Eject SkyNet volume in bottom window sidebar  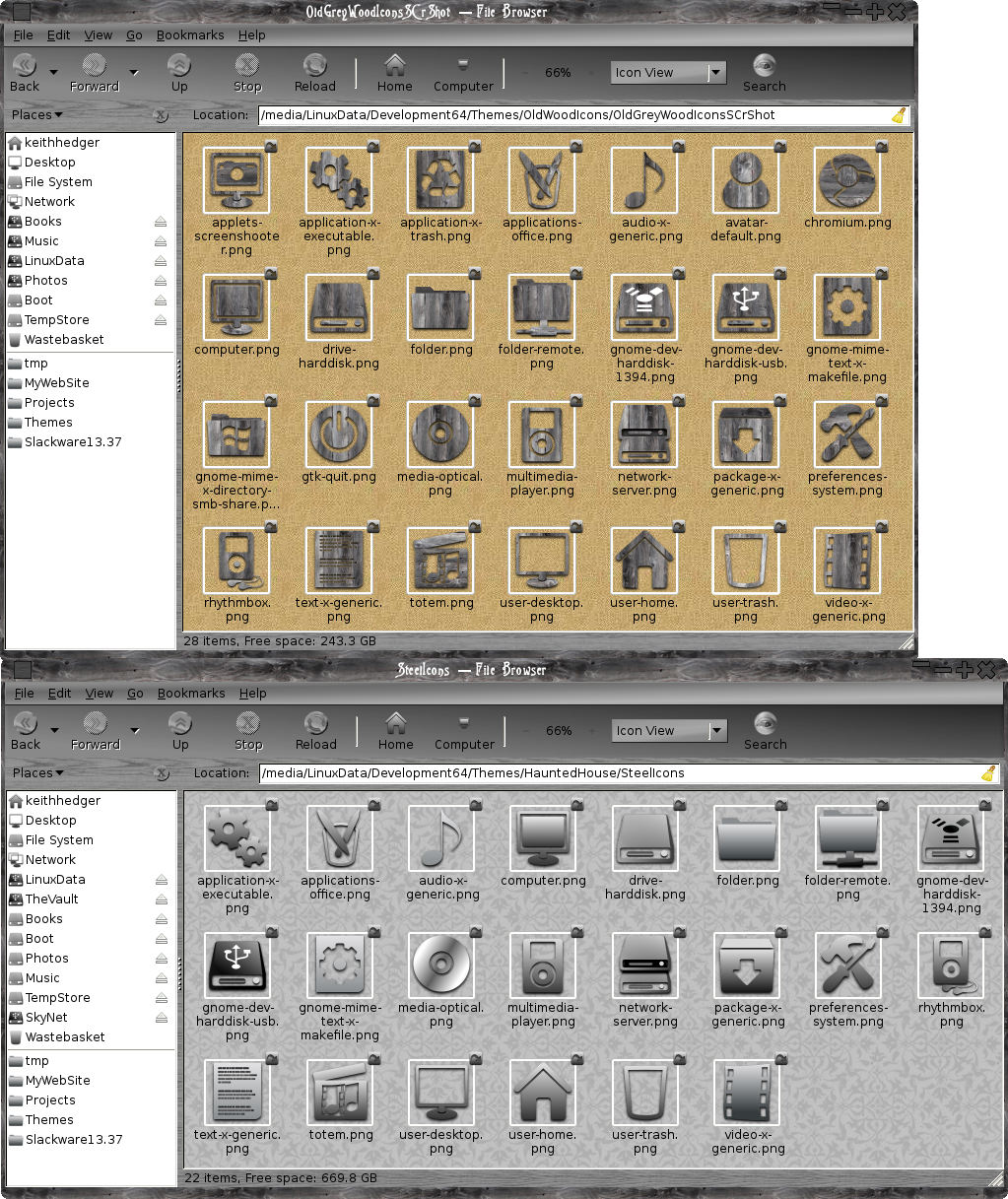pos(162,1018)
